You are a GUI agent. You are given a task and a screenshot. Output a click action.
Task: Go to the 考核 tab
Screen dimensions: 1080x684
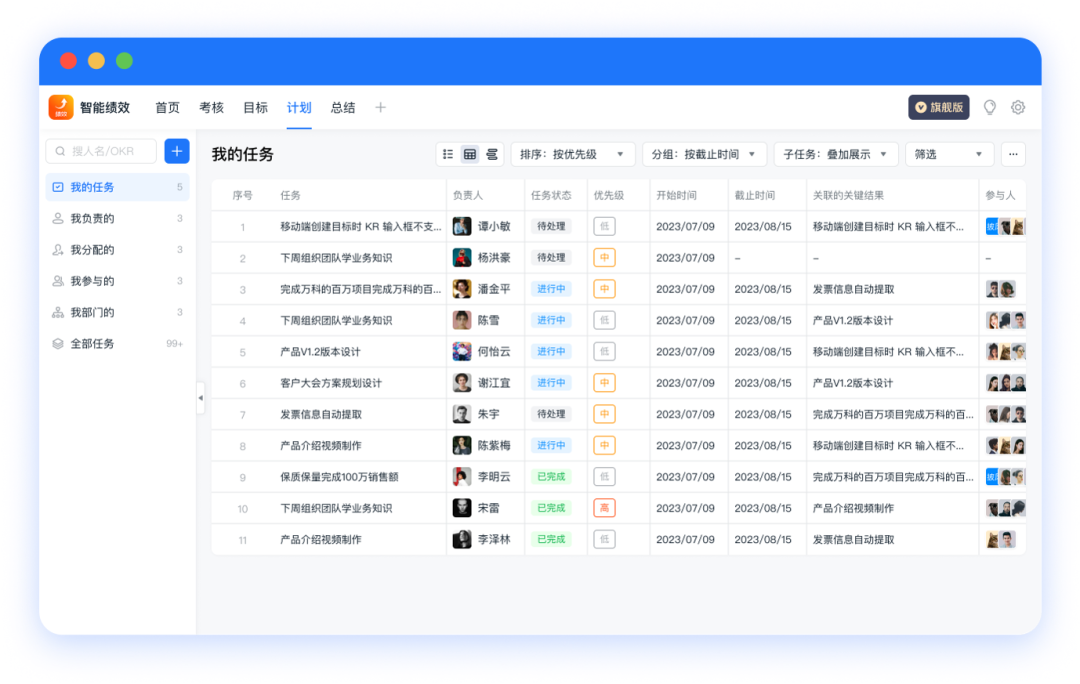[211, 107]
